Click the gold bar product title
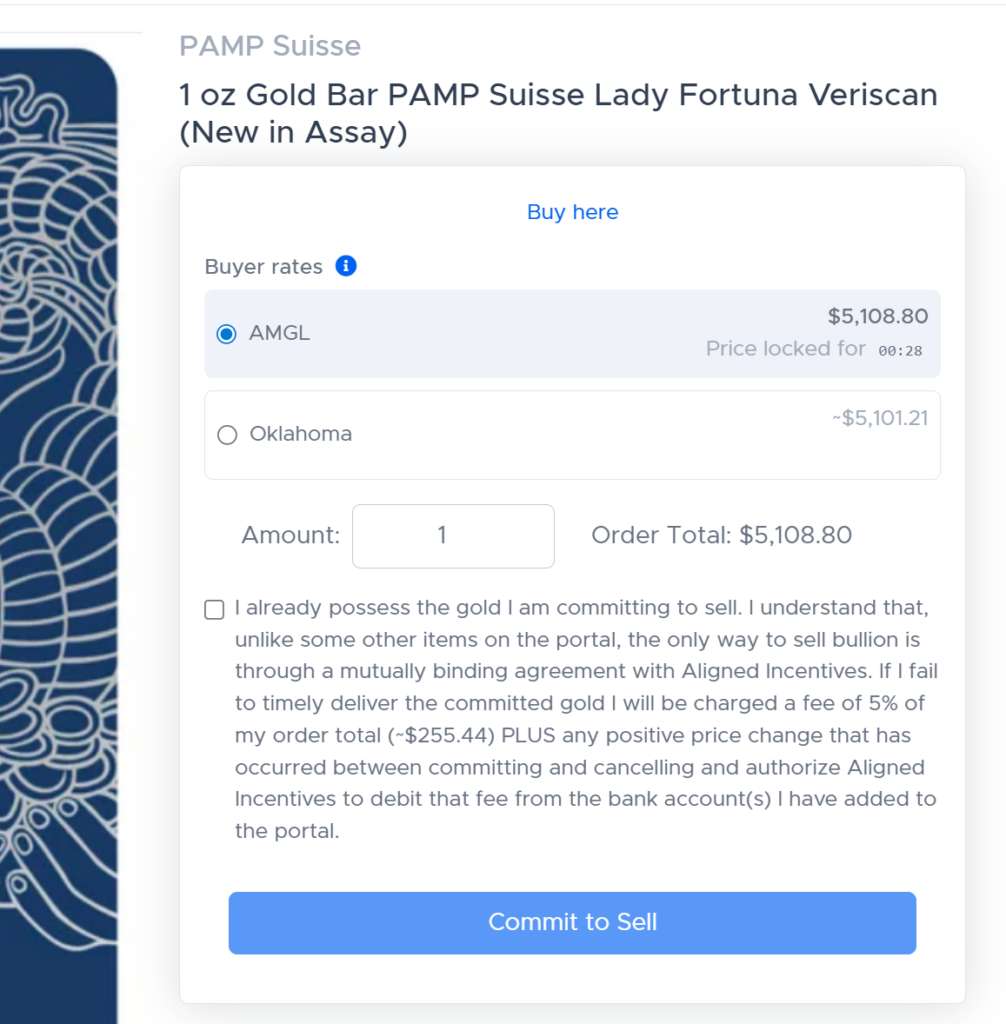 557,113
